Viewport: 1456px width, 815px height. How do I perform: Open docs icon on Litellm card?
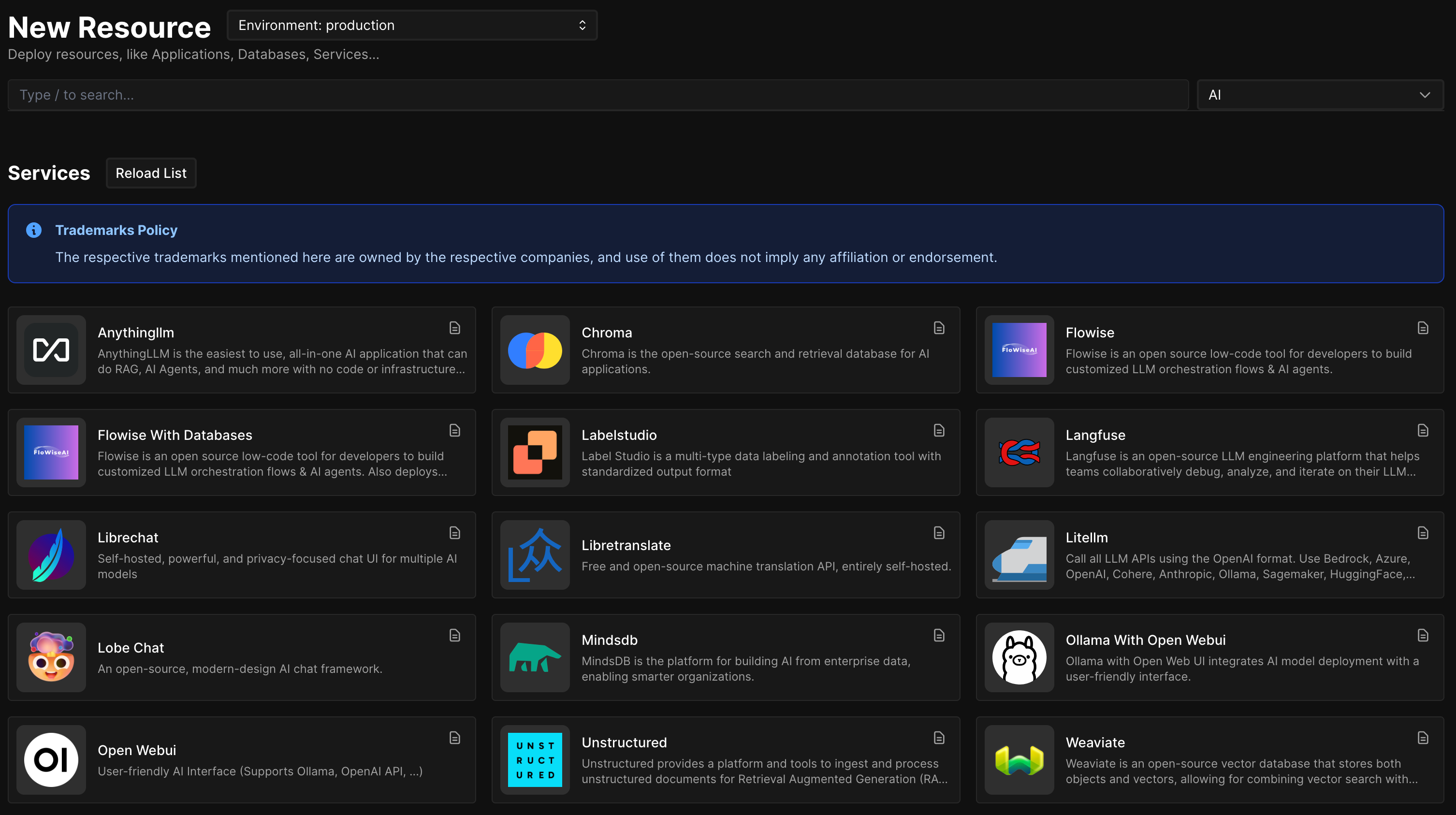(x=1423, y=533)
